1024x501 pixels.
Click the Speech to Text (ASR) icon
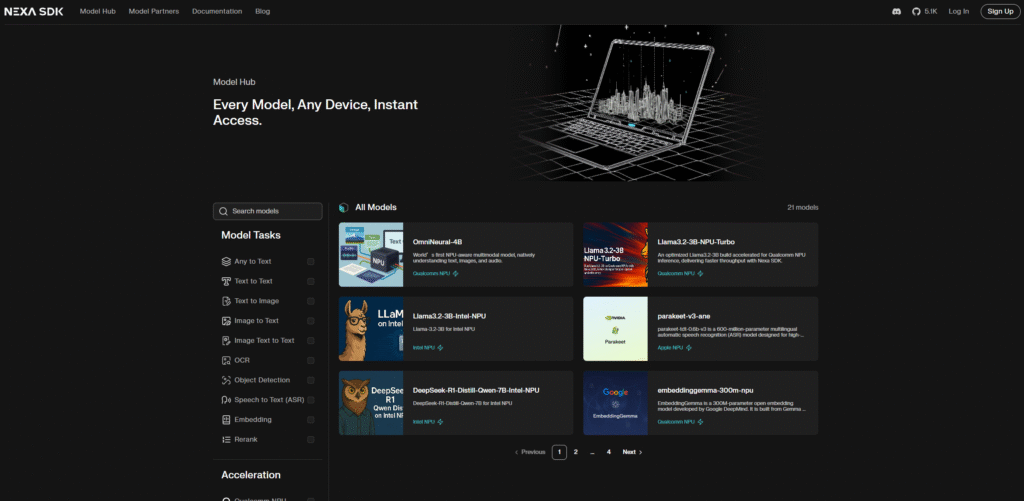coord(226,400)
